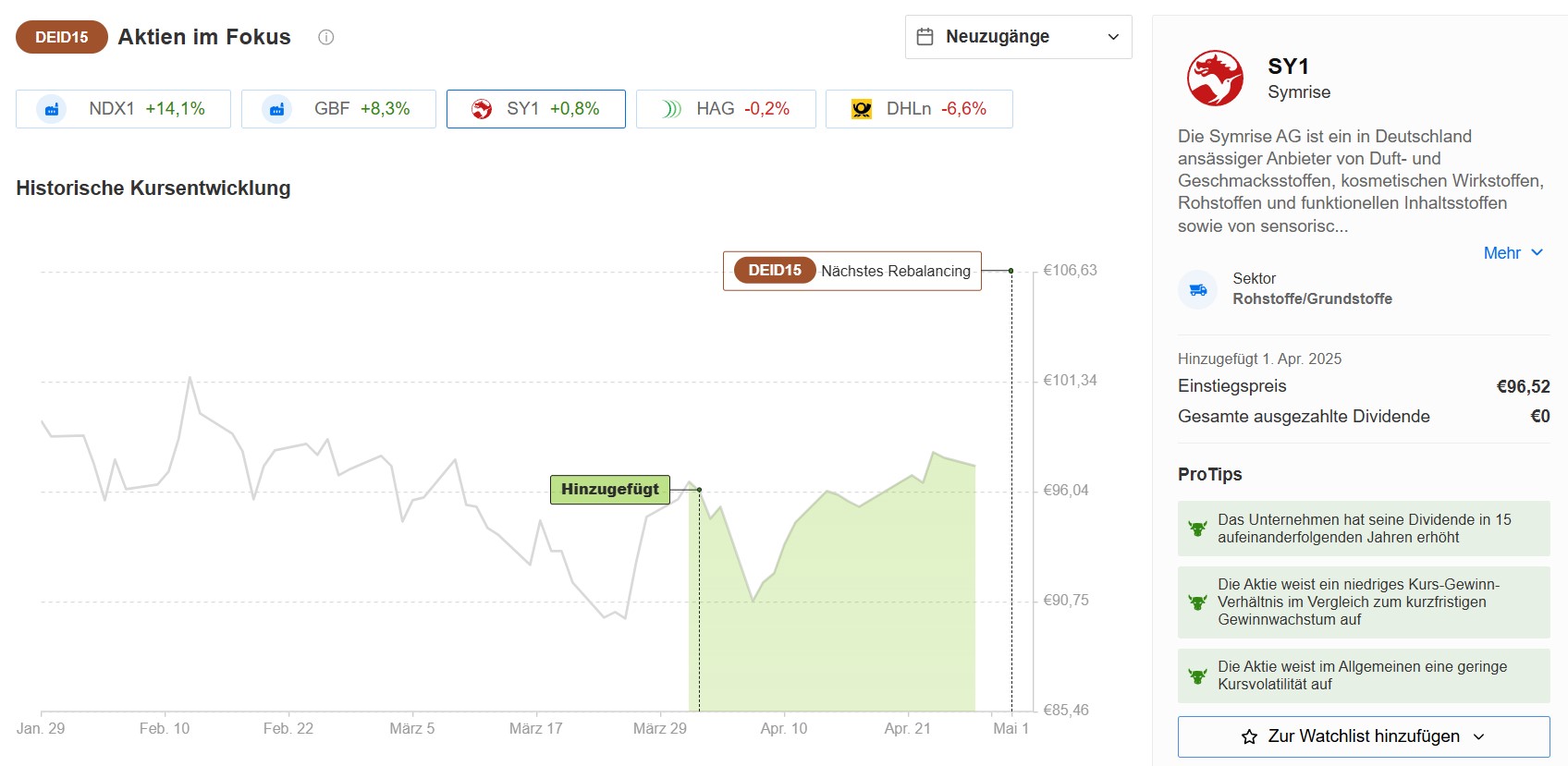Click the ProTip about geringe Kursvolatilität
Viewport: 1568px width, 766px height.
[1364, 676]
